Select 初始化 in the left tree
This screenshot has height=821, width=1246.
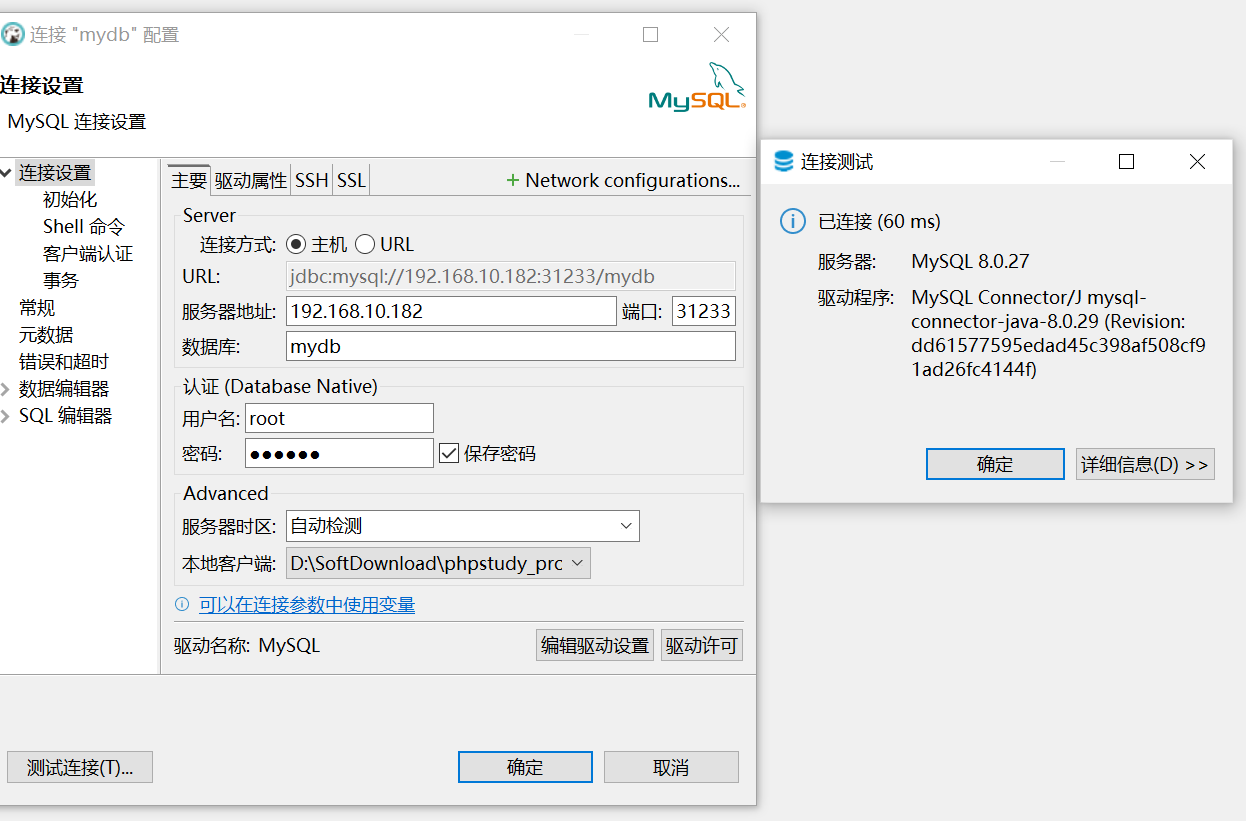point(70,200)
